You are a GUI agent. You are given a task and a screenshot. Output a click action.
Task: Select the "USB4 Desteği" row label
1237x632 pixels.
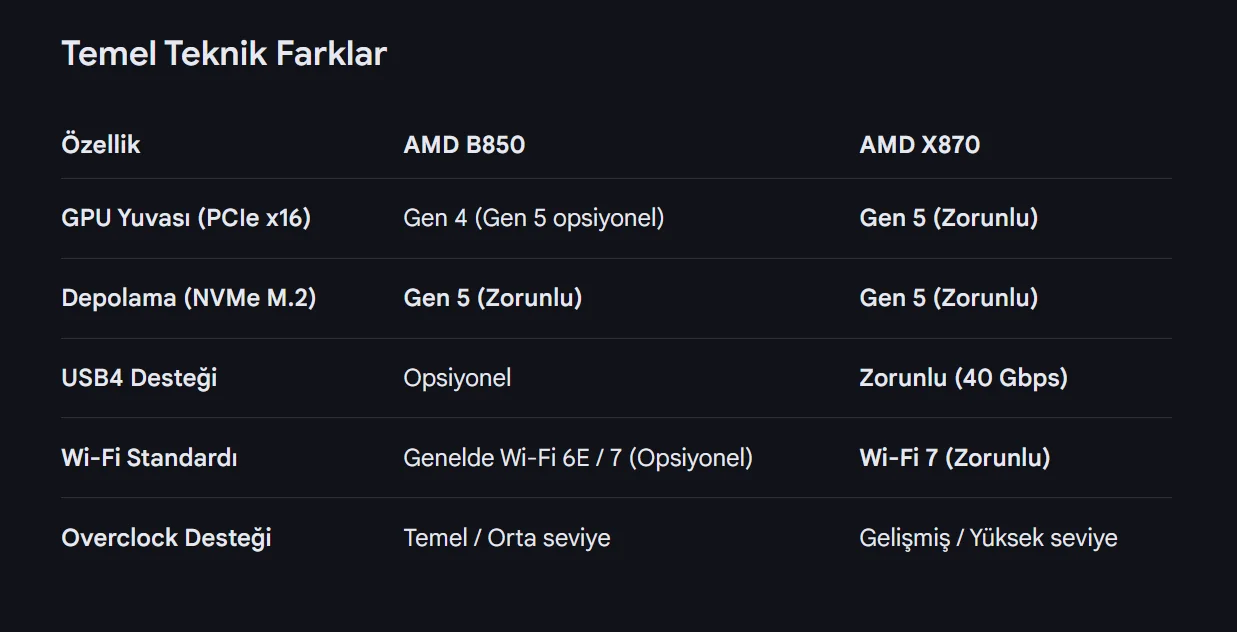click(x=139, y=378)
